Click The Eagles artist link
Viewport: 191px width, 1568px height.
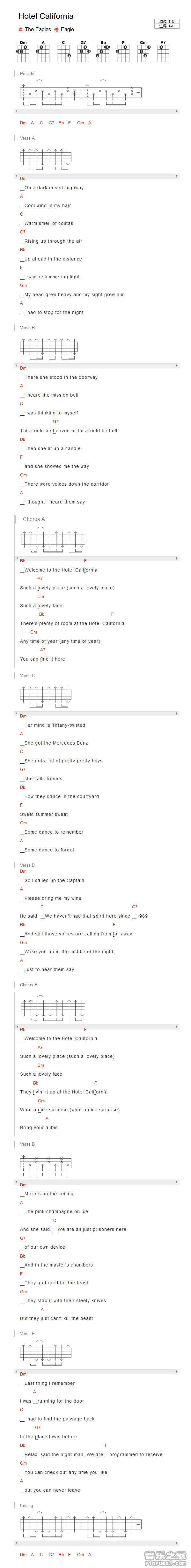coord(38,29)
